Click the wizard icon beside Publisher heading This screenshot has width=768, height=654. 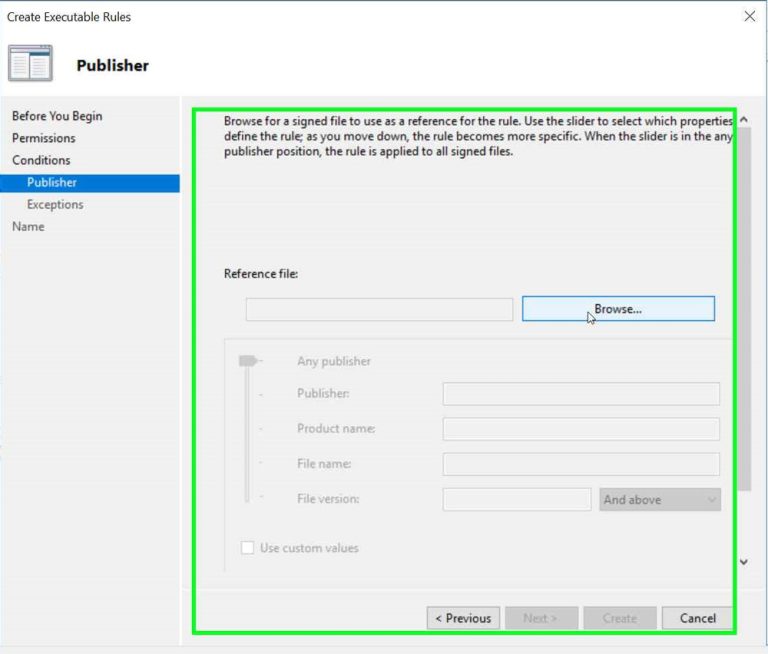pos(30,64)
